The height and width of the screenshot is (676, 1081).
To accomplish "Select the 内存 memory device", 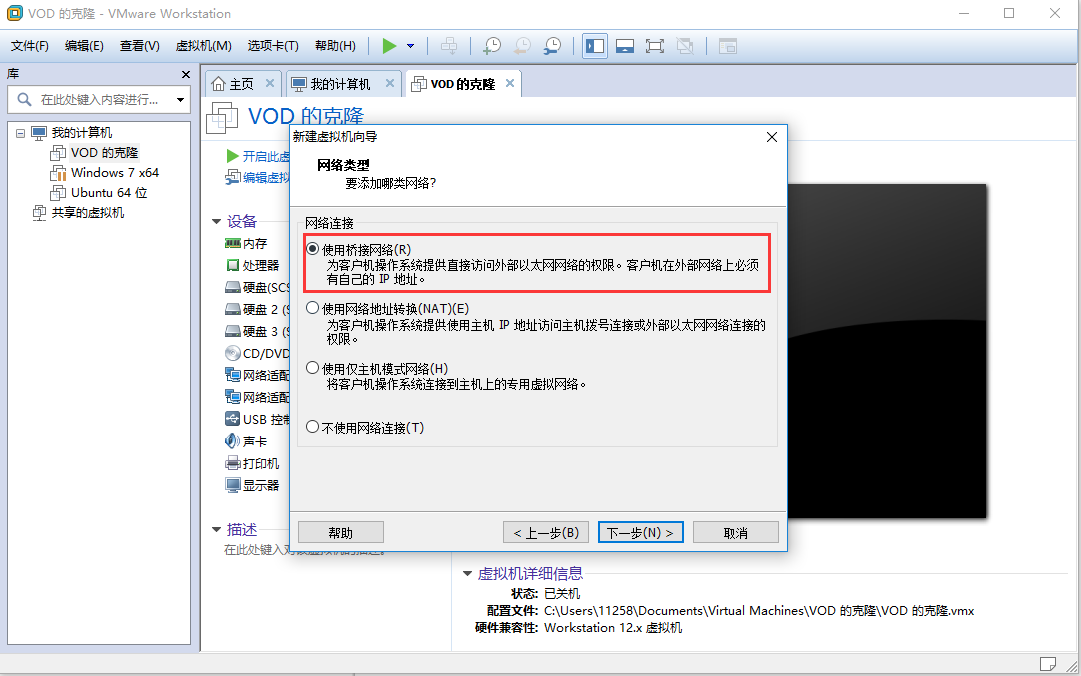I will tap(246, 244).
